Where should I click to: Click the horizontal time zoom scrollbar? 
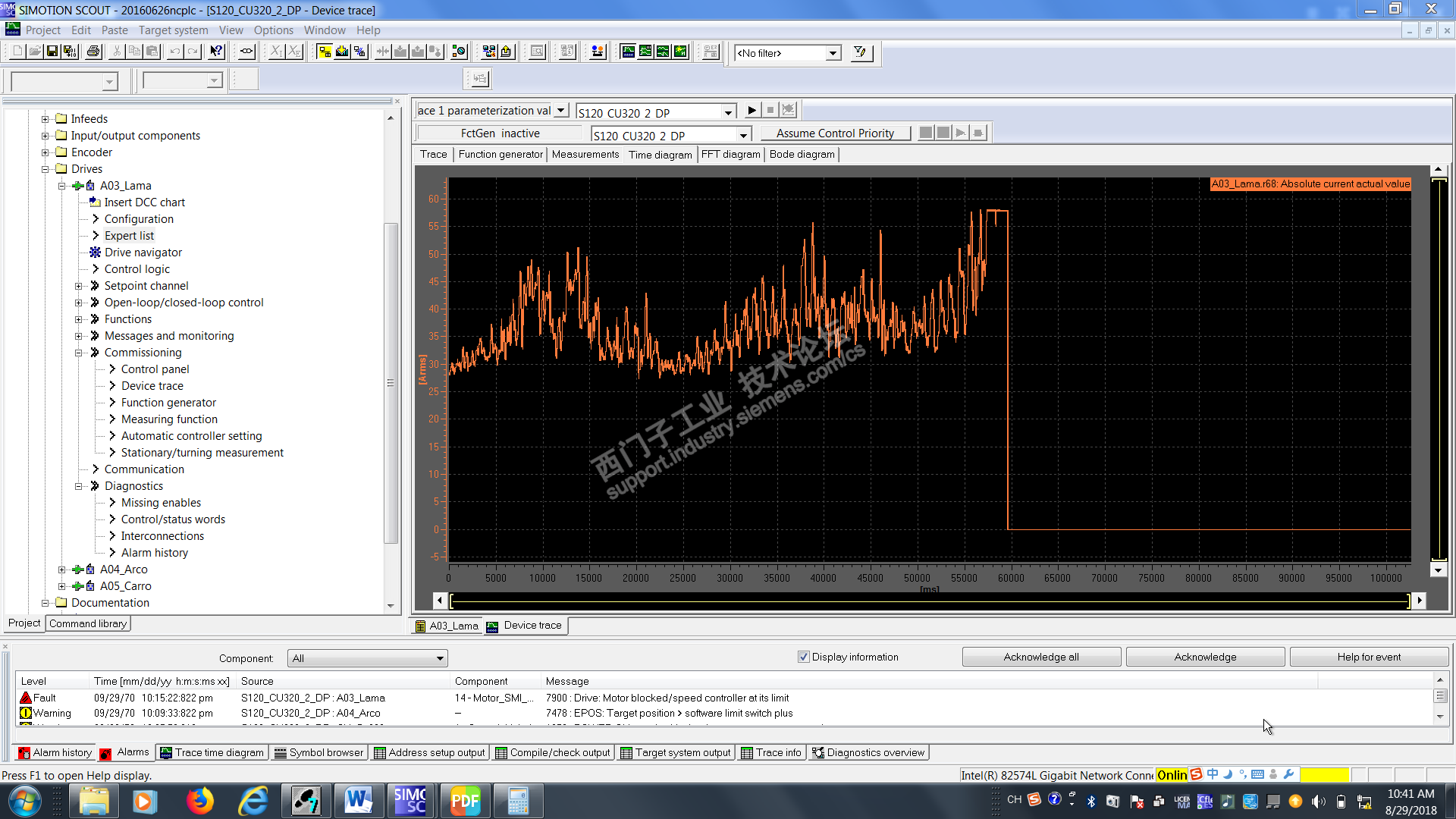929,601
